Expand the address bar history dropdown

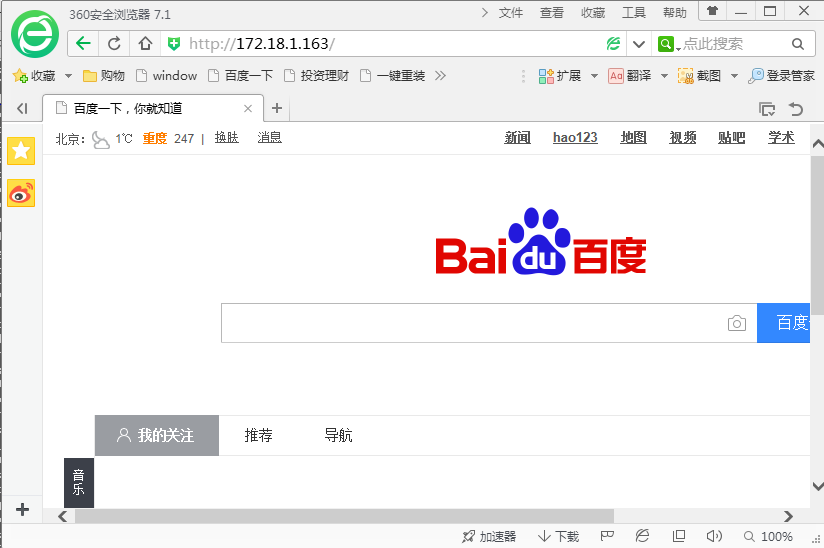pos(638,44)
